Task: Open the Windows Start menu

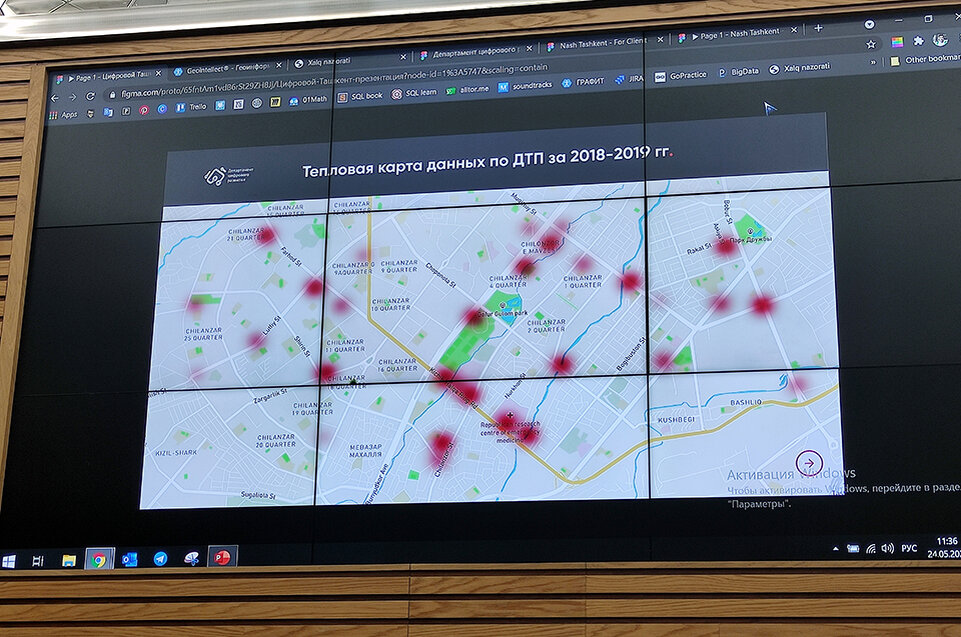Action: [x=9, y=561]
